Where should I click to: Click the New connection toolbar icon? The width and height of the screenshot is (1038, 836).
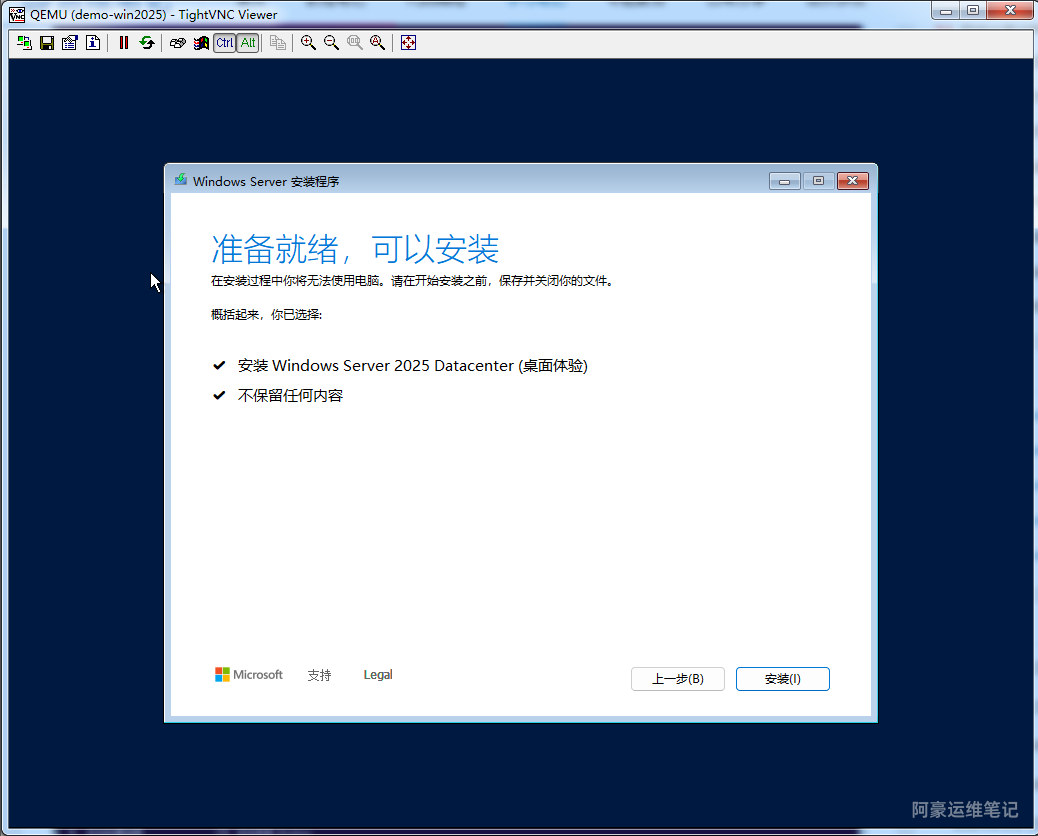coord(24,43)
